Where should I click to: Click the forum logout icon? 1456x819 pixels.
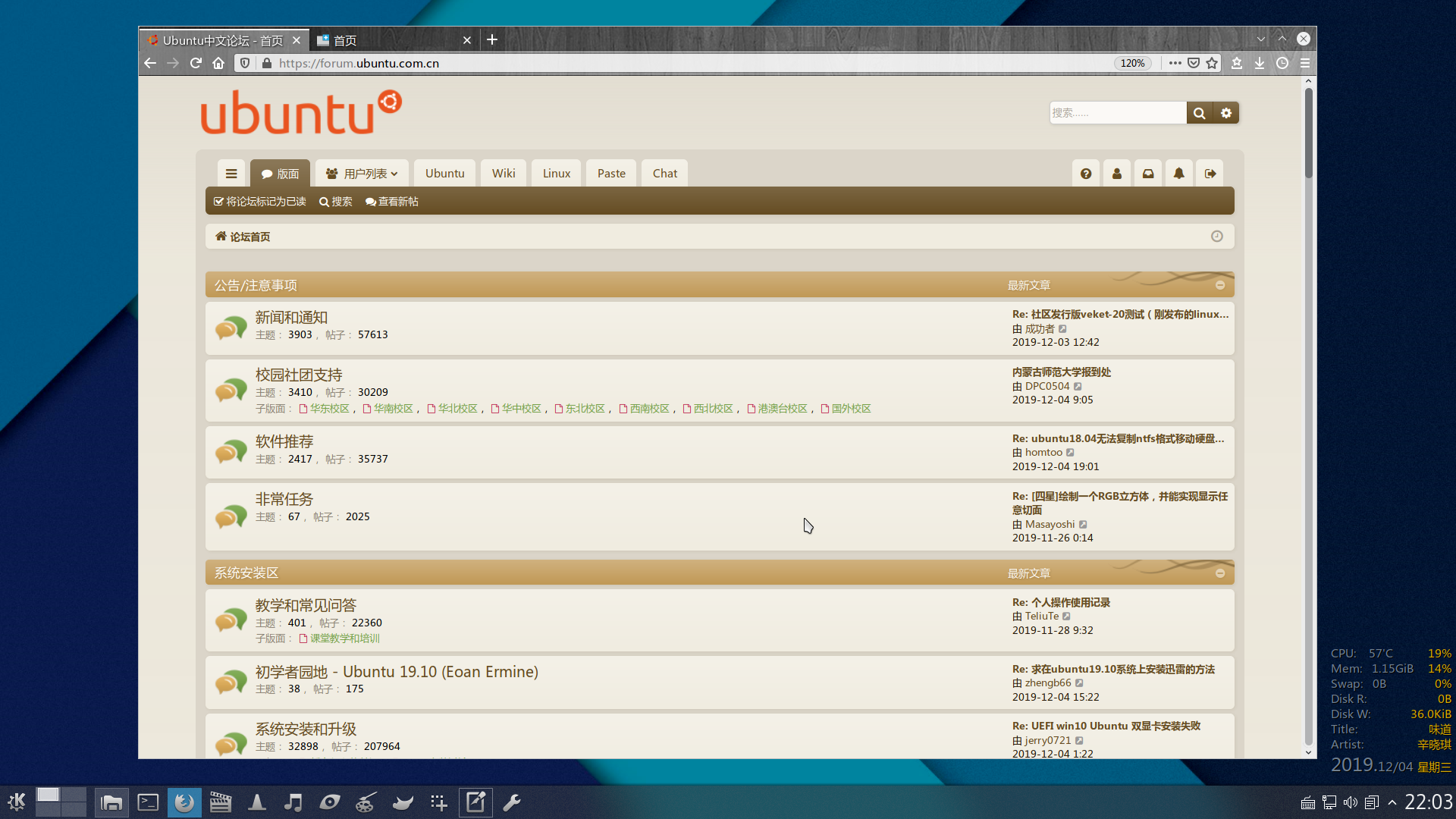pyautogui.click(x=1210, y=174)
